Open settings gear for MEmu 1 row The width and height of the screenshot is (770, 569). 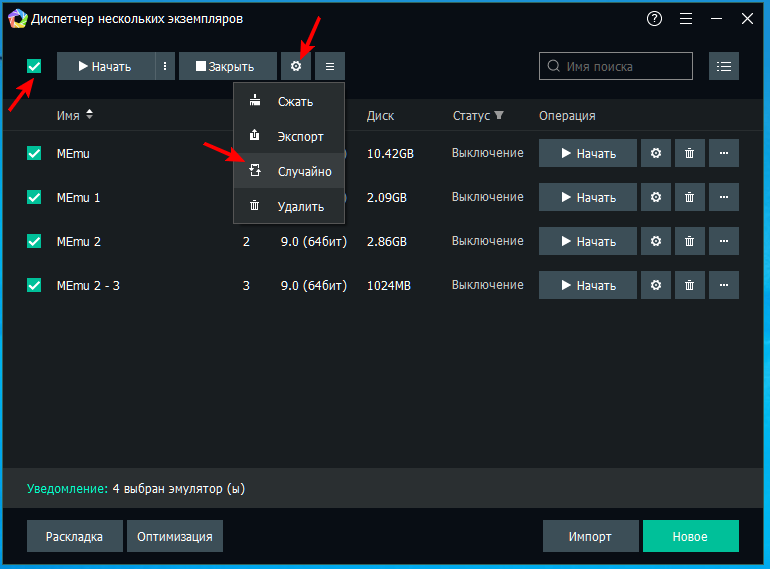click(656, 197)
